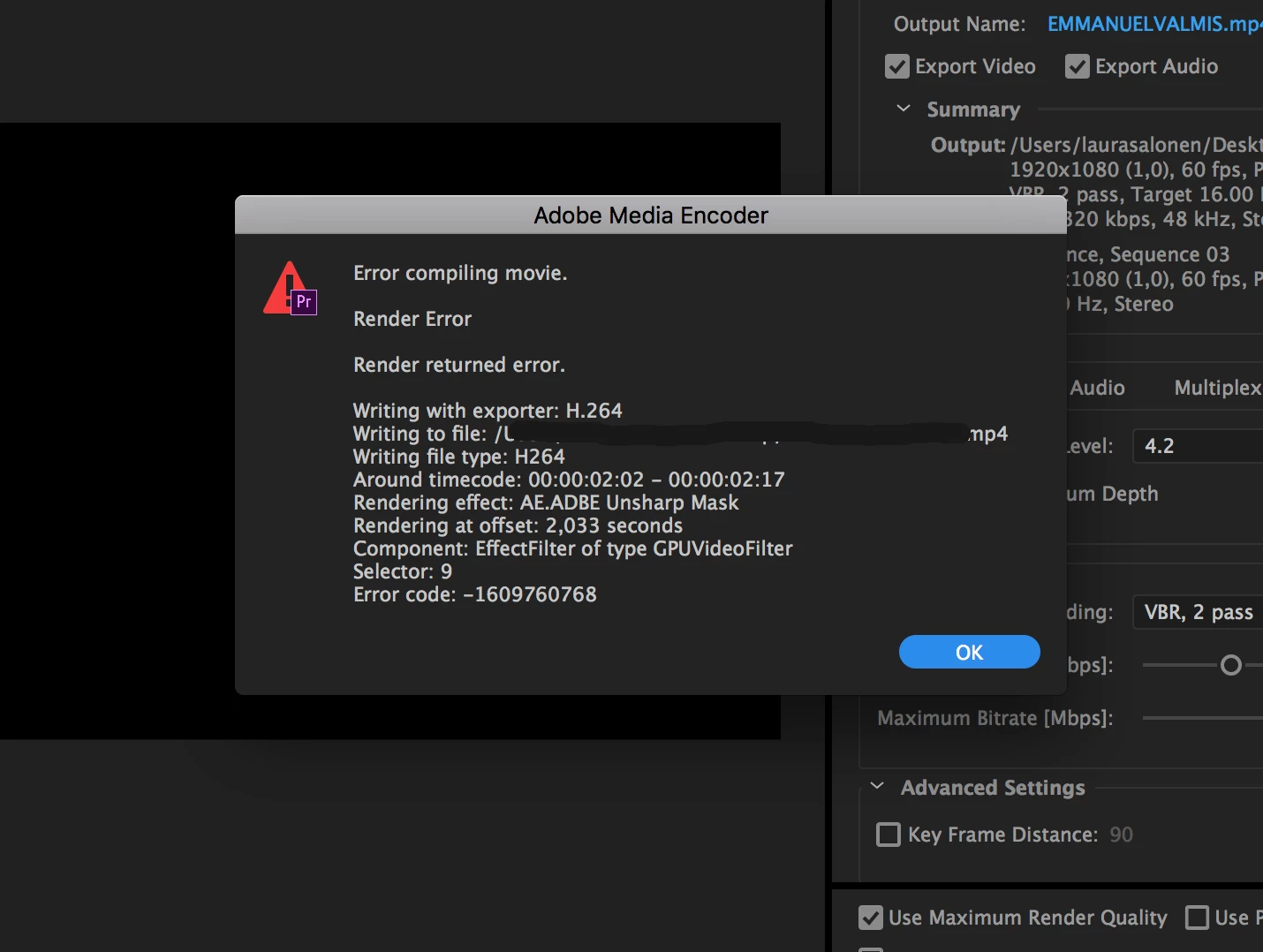Collapse the Summary section
Viewport: 1263px width, 952px height.
[904, 109]
